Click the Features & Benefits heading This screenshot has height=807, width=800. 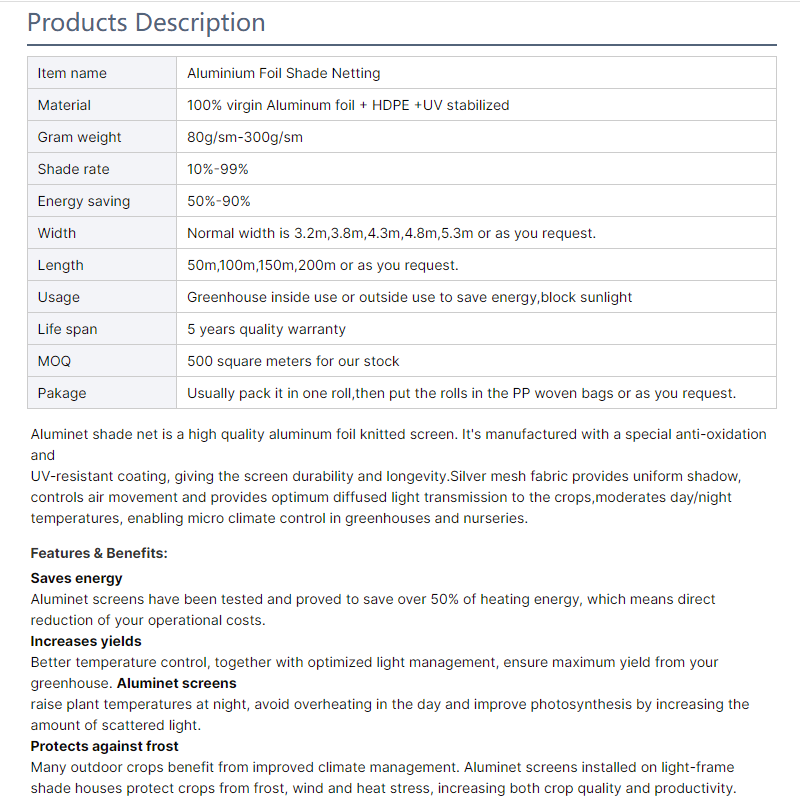99,553
